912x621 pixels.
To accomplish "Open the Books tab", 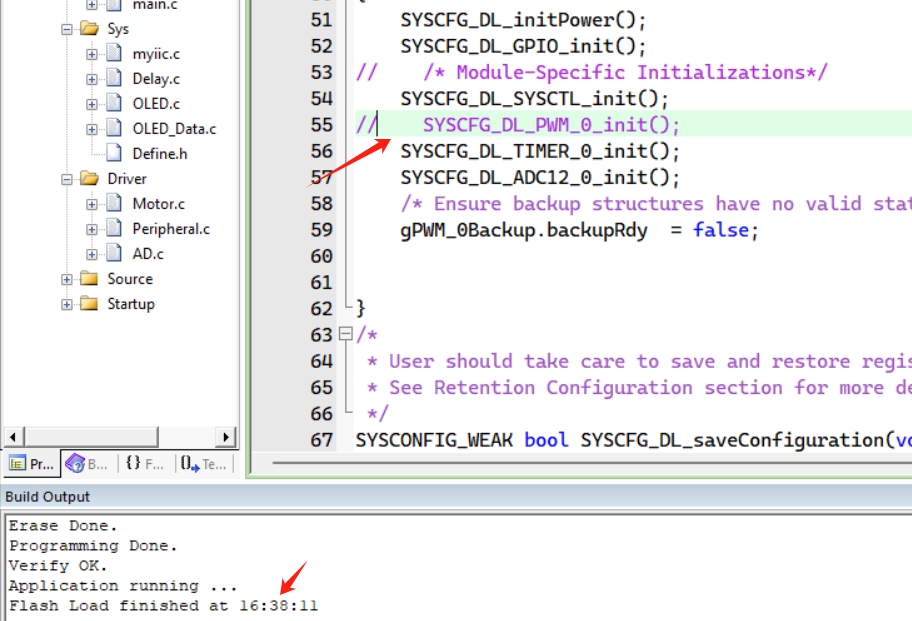I will pyautogui.click(x=88, y=464).
